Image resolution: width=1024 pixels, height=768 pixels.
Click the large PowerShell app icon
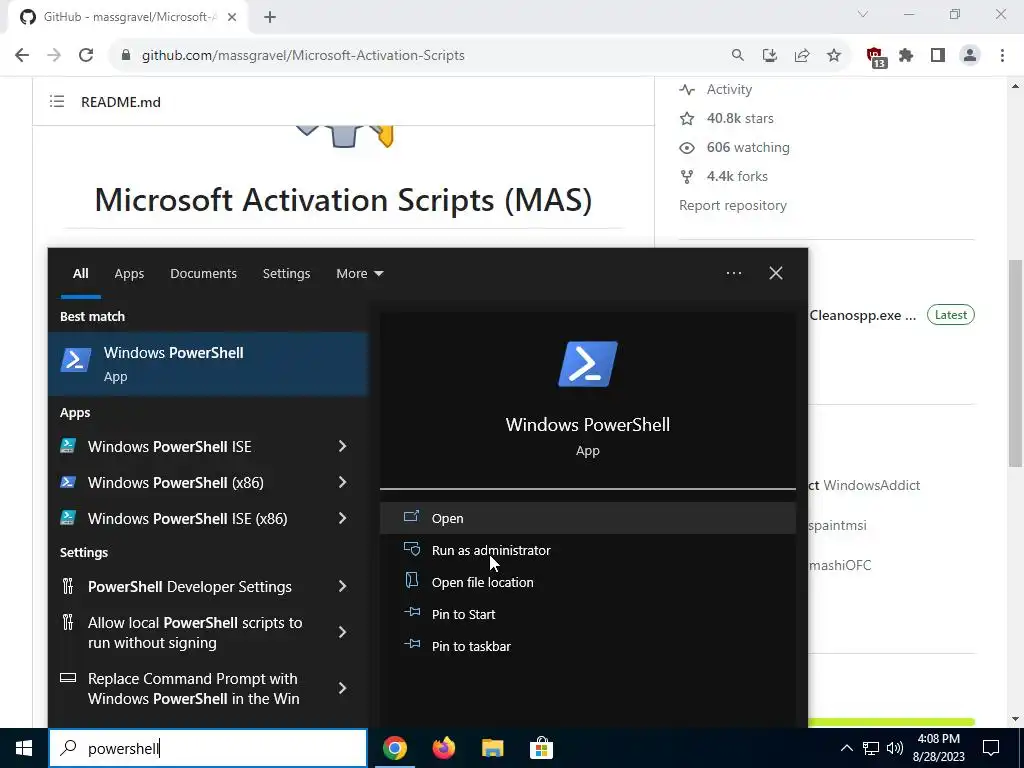point(588,364)
